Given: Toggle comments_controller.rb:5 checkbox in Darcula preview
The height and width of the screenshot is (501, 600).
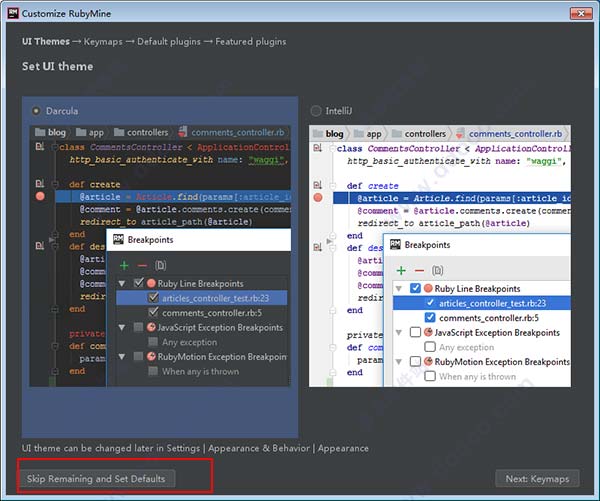Looking at the screenshot, I should (x=153, y=312).
